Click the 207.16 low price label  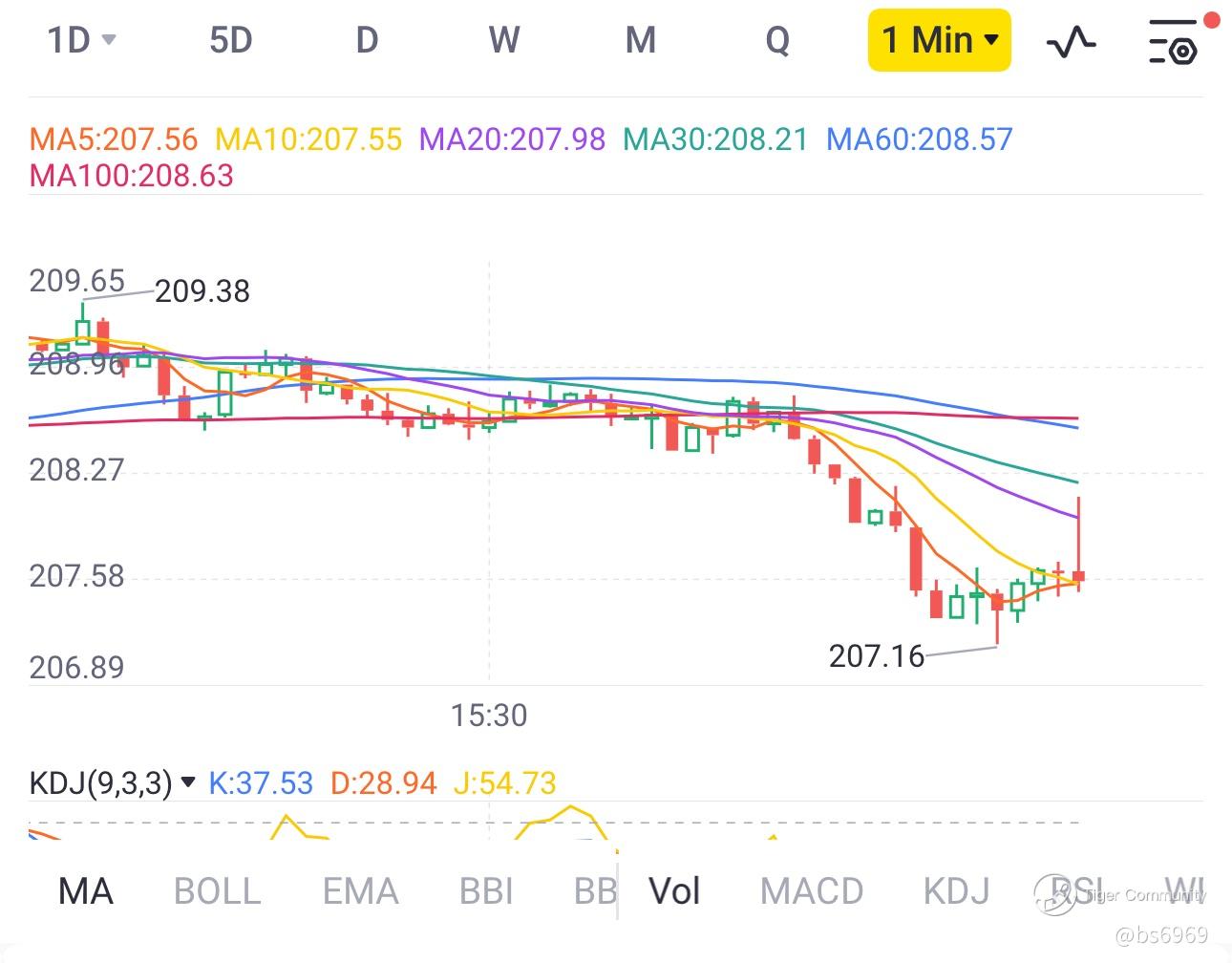click(877, 656)
